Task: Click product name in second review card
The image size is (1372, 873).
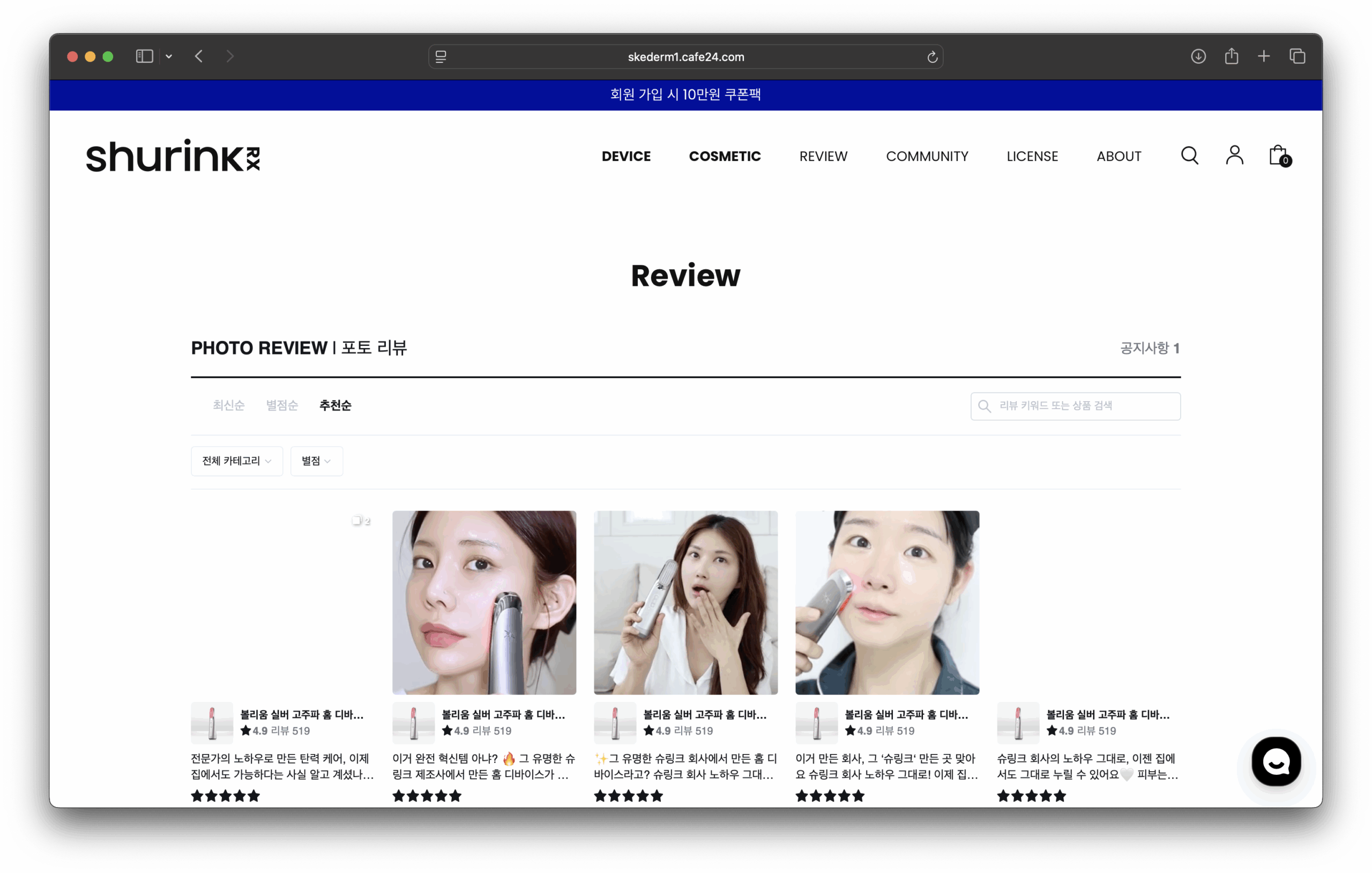Action: click(x=503, y=714)
